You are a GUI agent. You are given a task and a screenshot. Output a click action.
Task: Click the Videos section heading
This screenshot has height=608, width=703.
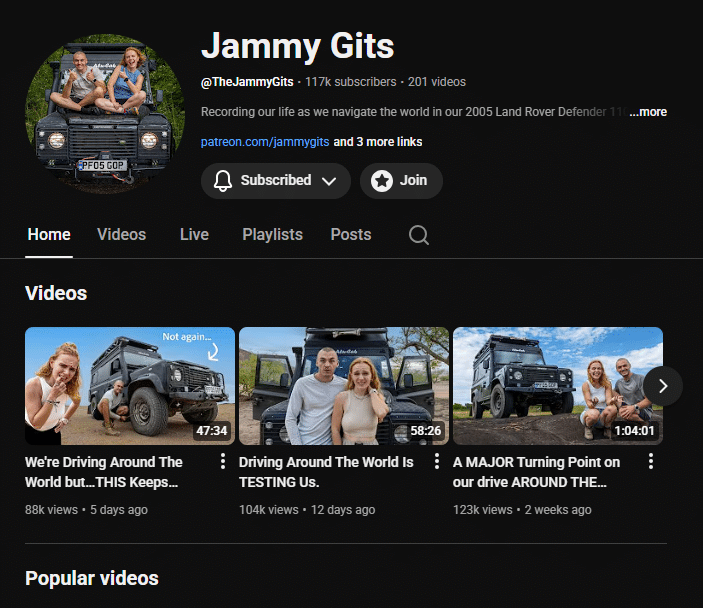(56, 293)
